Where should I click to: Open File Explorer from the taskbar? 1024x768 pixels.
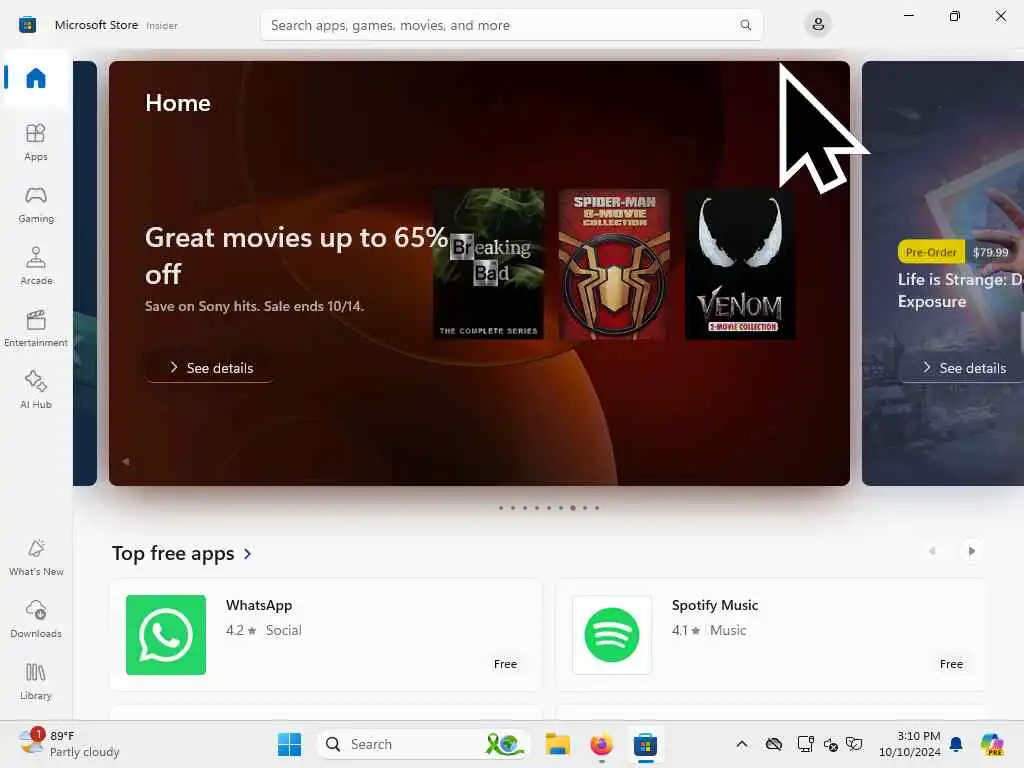tap(558, 744)
